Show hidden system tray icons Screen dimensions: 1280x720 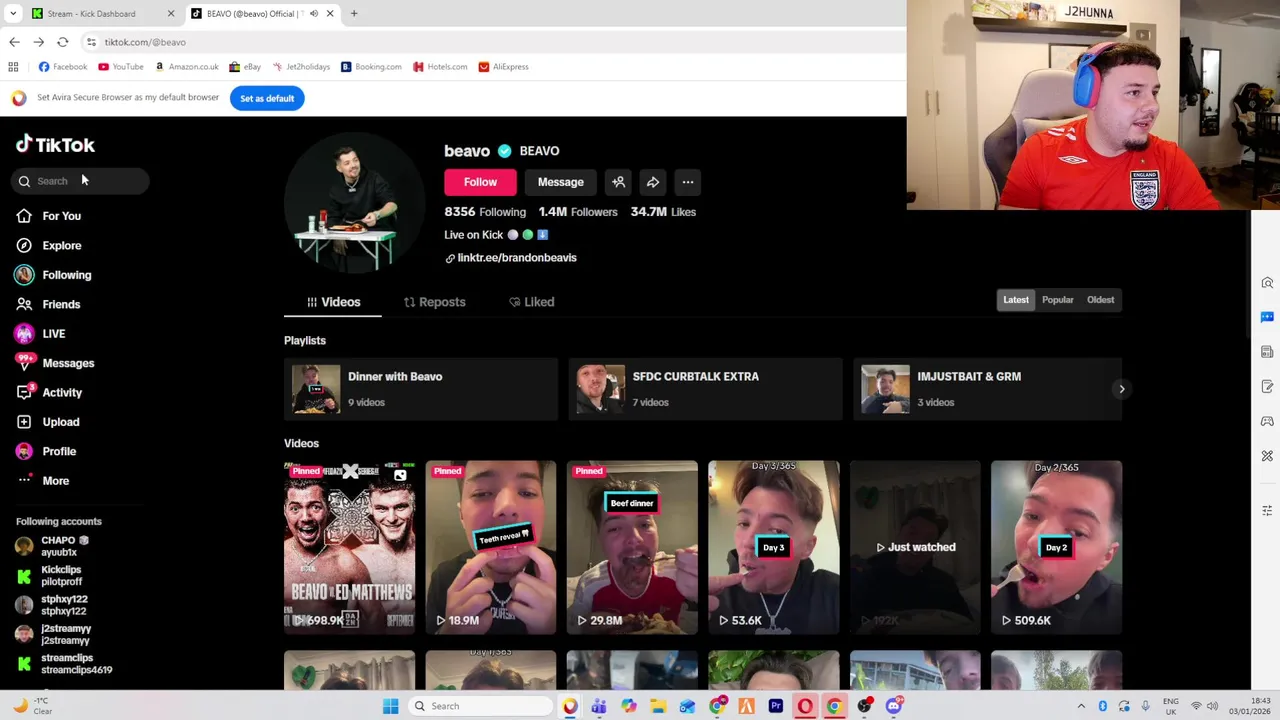point(1081,706)
